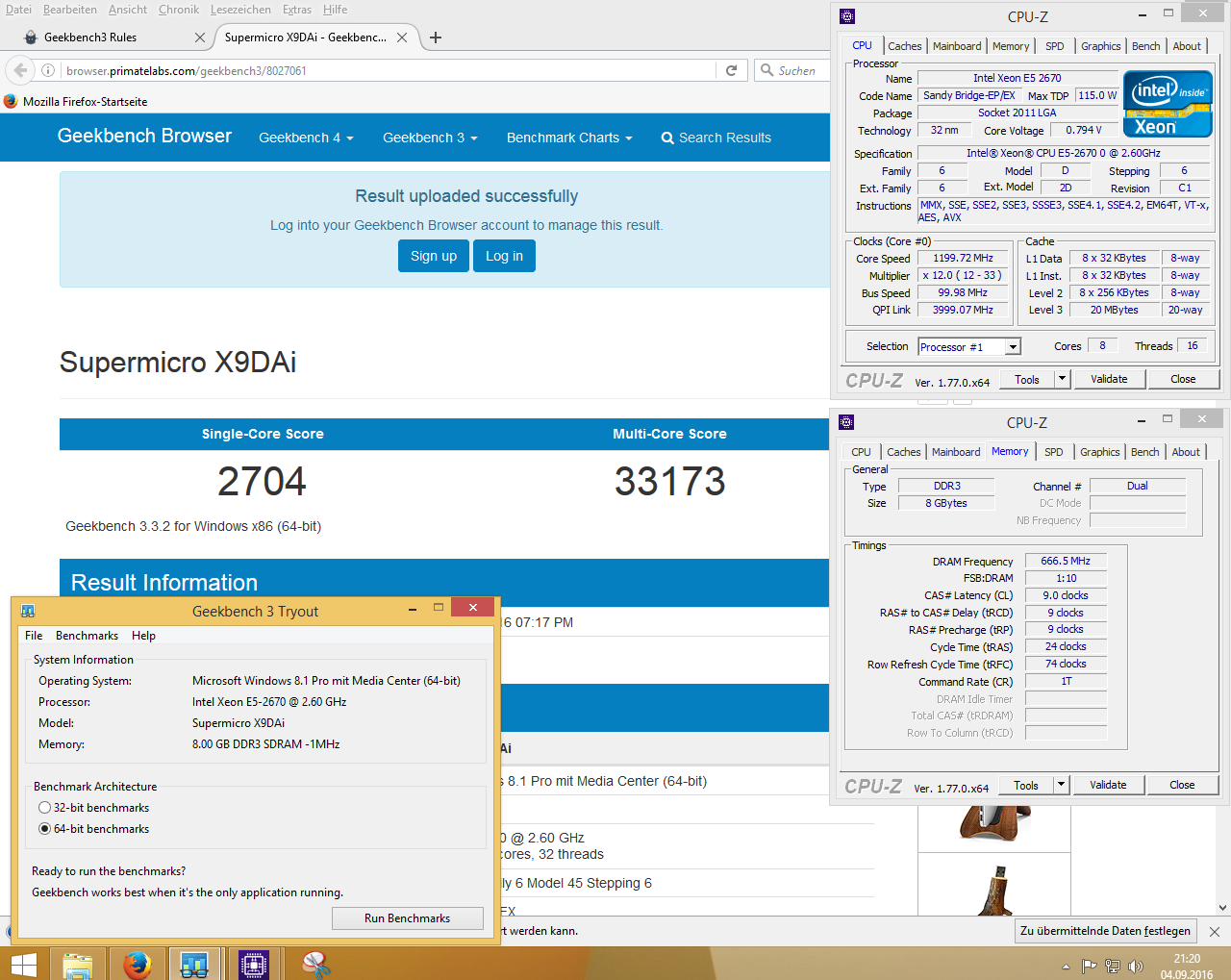1231x980 pixels.
Task: Dismiss the notification bar with X
Action: tap(1215, 931)
